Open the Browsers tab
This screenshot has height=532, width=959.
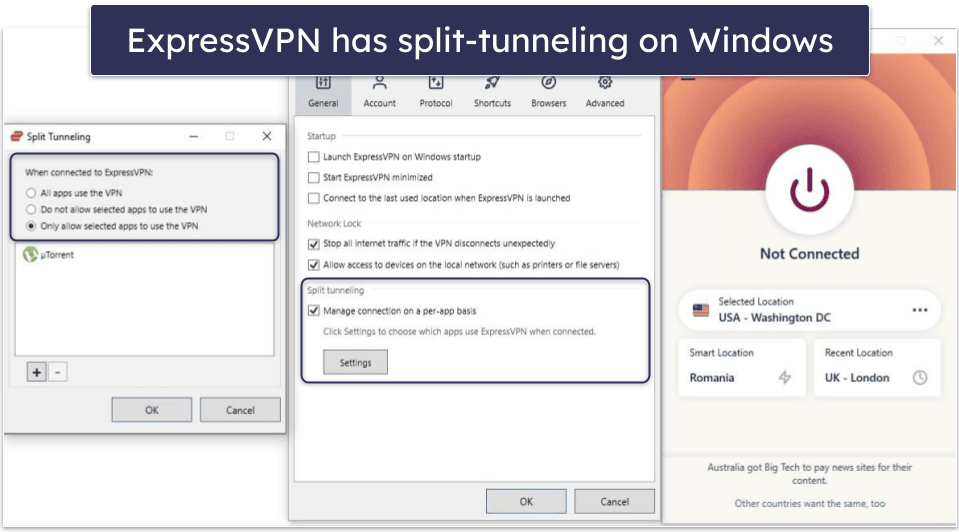pos(549,94)
